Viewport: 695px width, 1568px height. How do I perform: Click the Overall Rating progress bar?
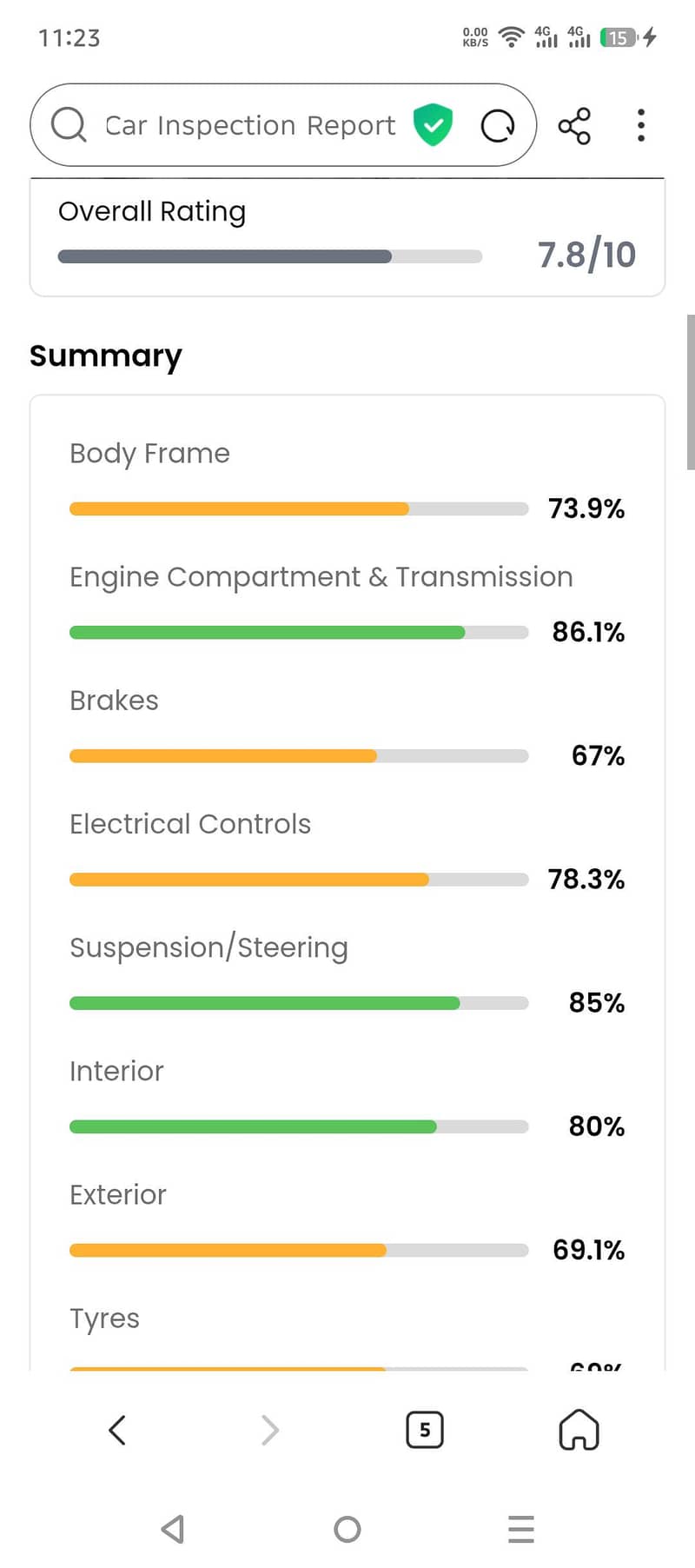269,256
